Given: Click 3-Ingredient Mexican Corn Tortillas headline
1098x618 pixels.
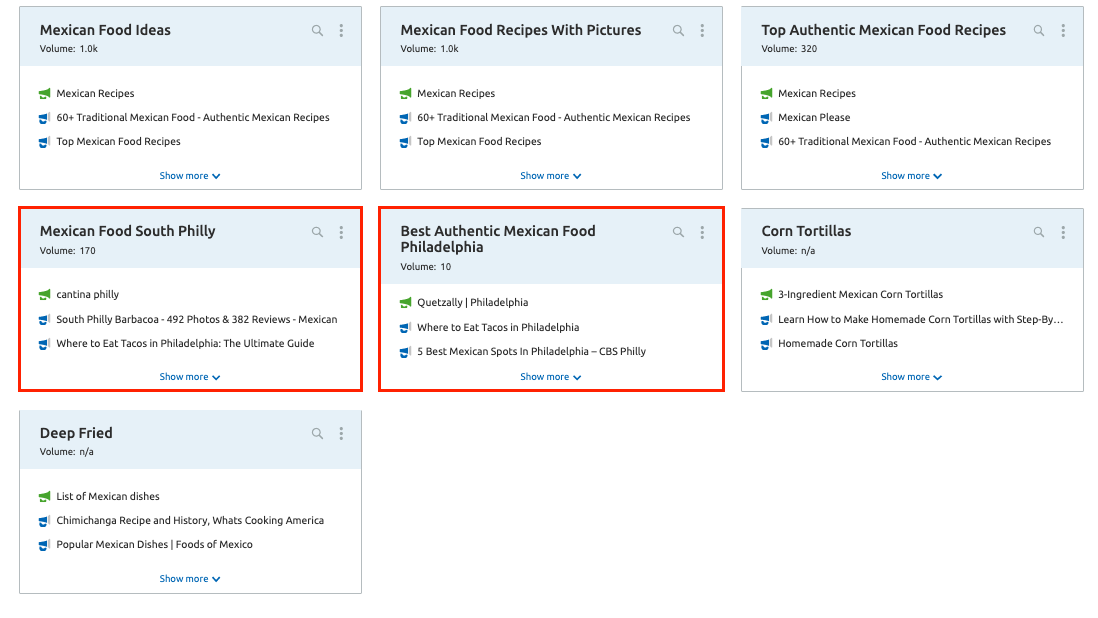Looking at the screenshot, I should pyautogui.click(x=860, y=295).
